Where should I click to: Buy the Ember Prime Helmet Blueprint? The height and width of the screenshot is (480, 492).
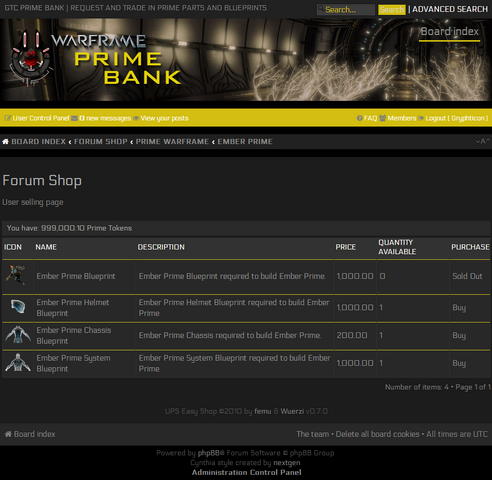click(459, 308)
